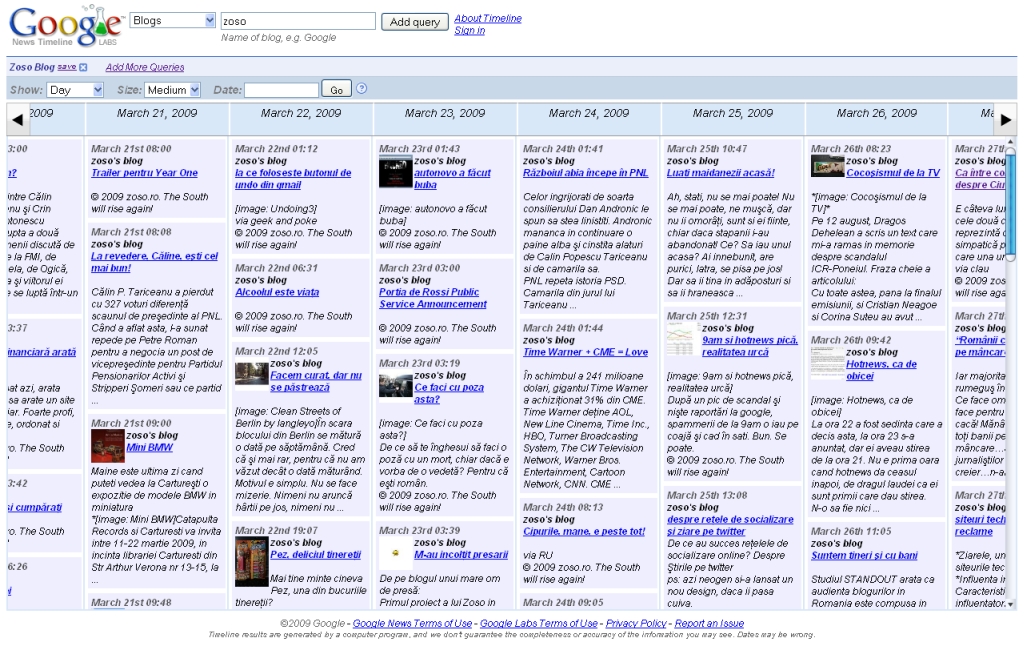This screenshot has height=650, width=1024.
Task: Click the vertical scrollbar down arrow
Action: click(1011, 604)
